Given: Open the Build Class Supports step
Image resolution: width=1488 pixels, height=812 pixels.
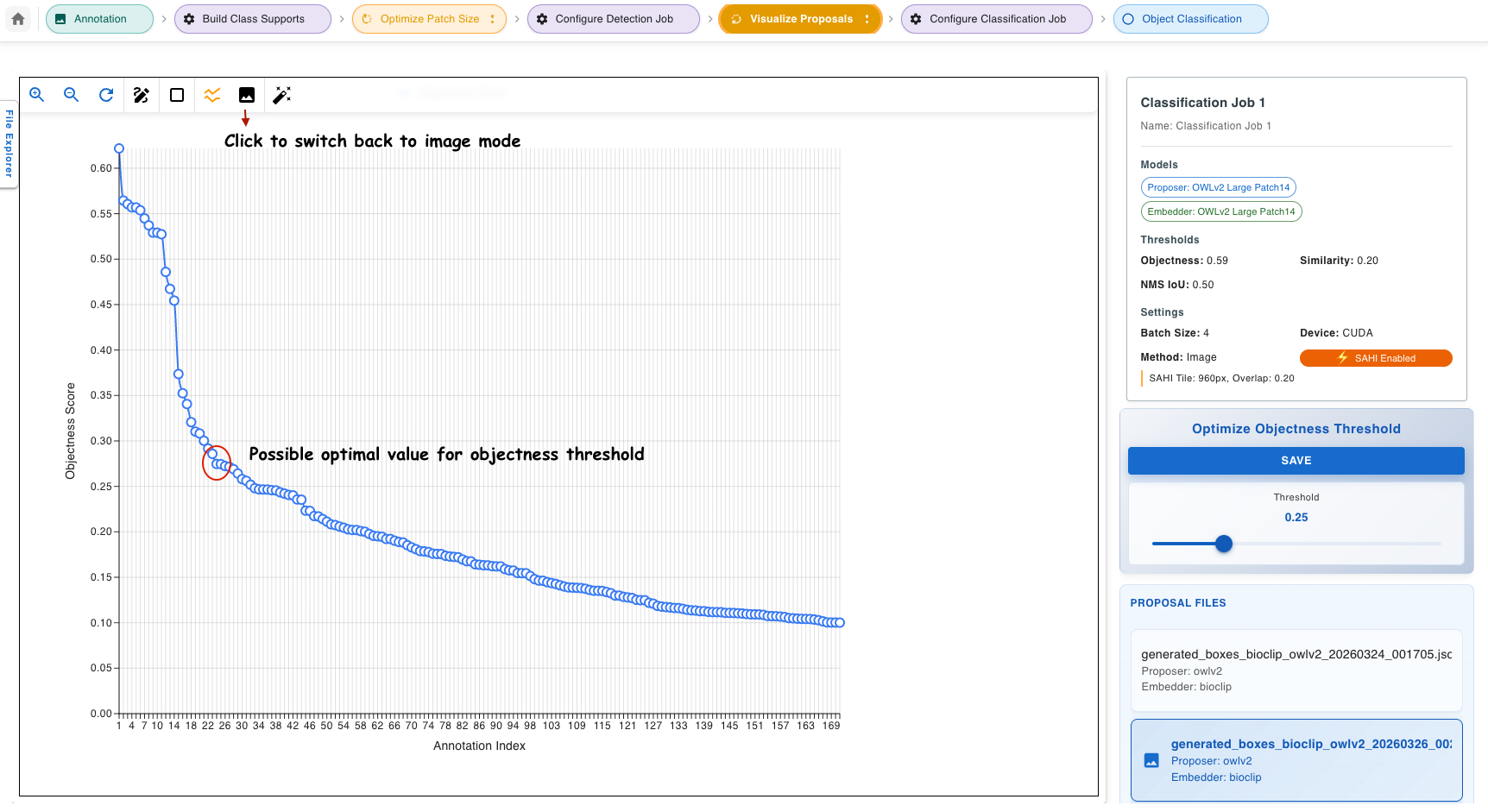Looking at the screenshot, I should point(253,19).
